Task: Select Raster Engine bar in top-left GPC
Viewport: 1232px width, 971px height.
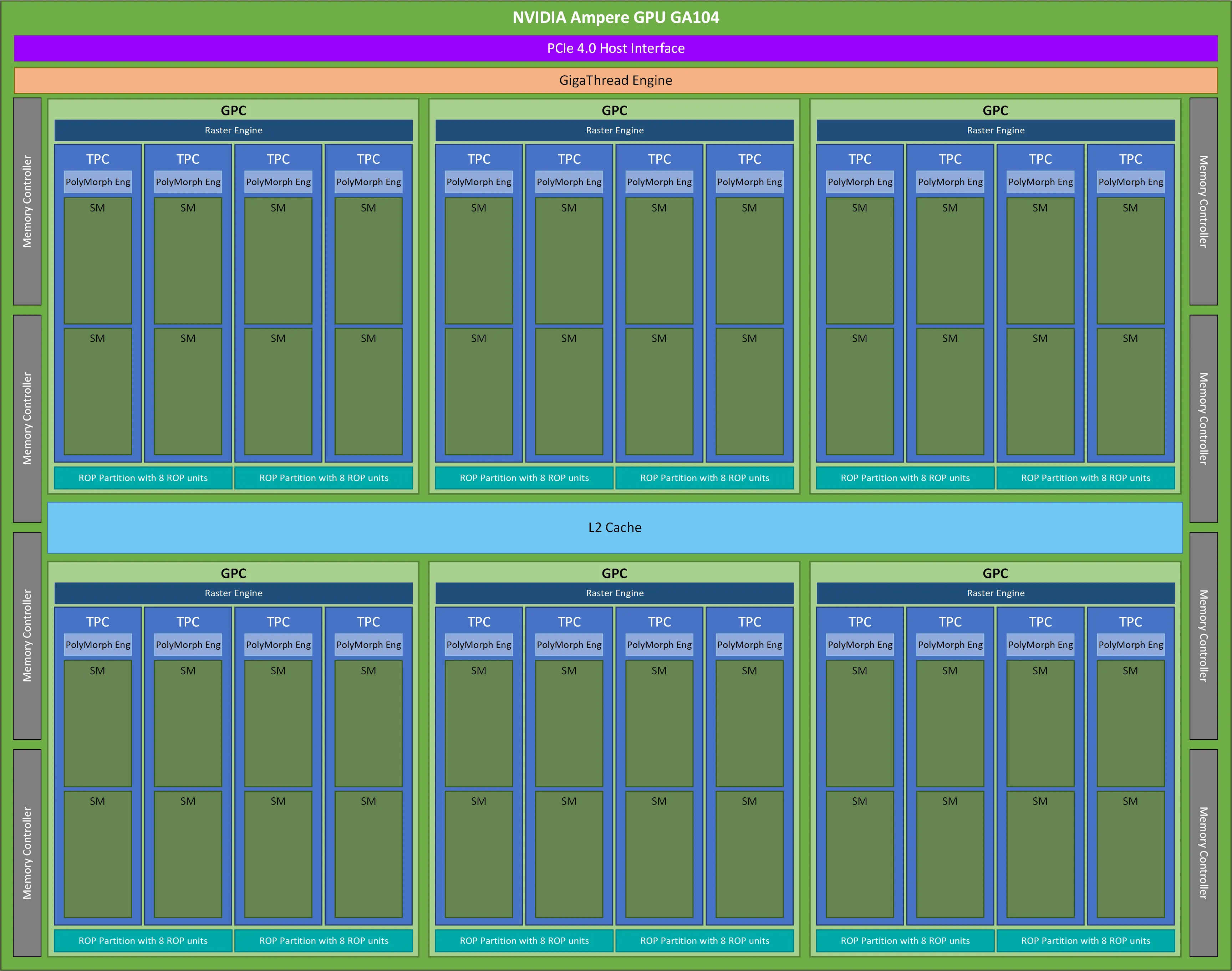Action: [234, 130]
